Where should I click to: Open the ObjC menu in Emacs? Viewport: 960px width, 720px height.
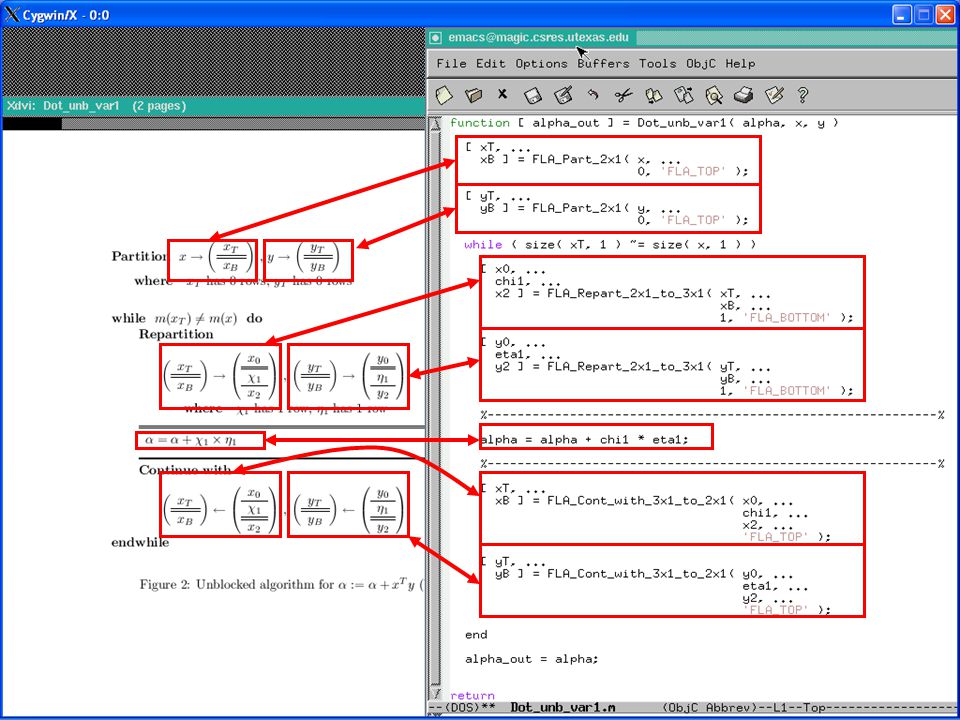pos(700,64)
